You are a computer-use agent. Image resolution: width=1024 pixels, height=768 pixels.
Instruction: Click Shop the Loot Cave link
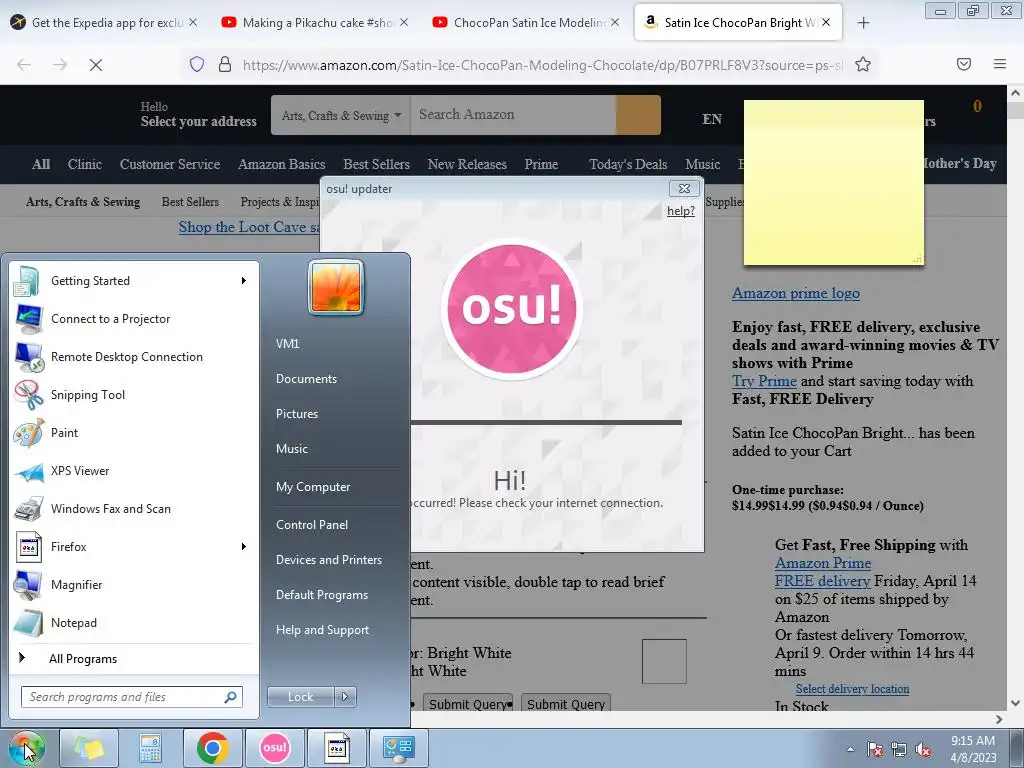[x=249, y=227]
